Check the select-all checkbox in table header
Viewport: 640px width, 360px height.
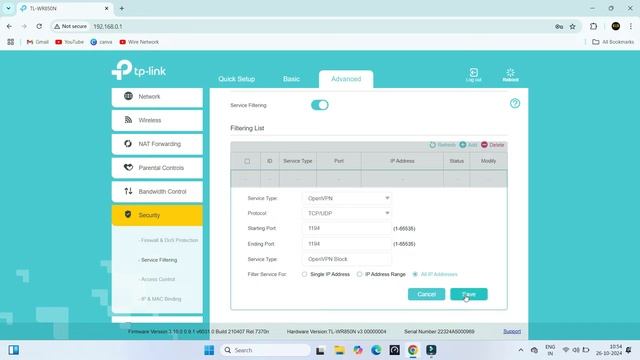[x=247, y=161]
